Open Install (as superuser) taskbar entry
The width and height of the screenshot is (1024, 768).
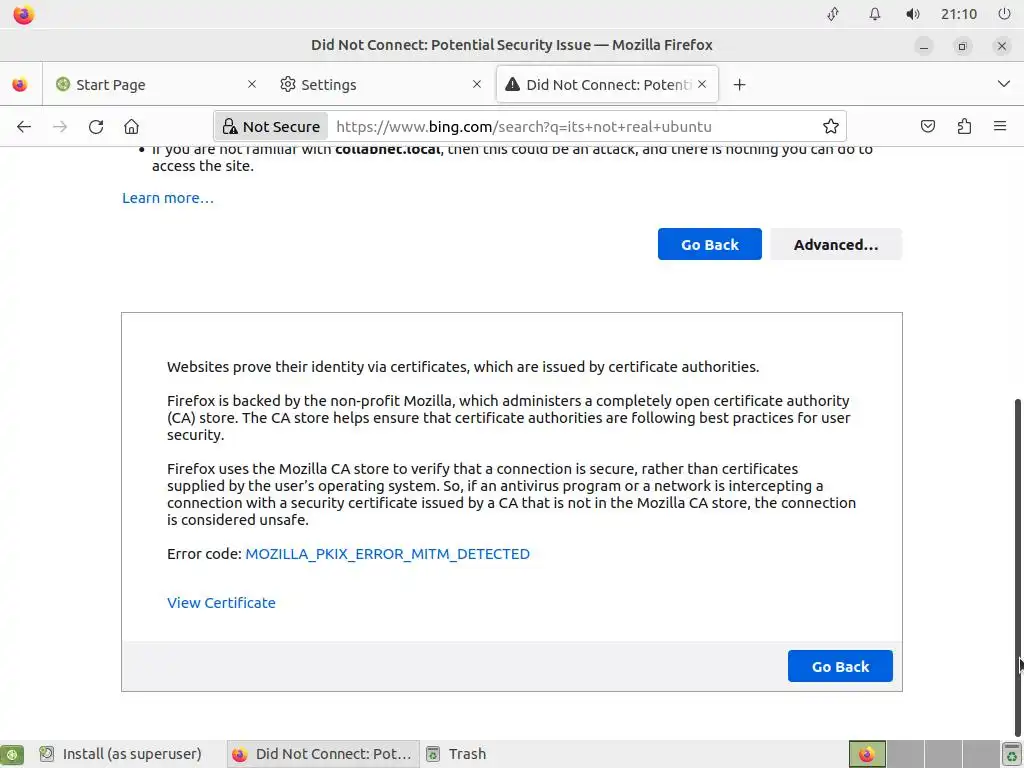pos(121,754)
